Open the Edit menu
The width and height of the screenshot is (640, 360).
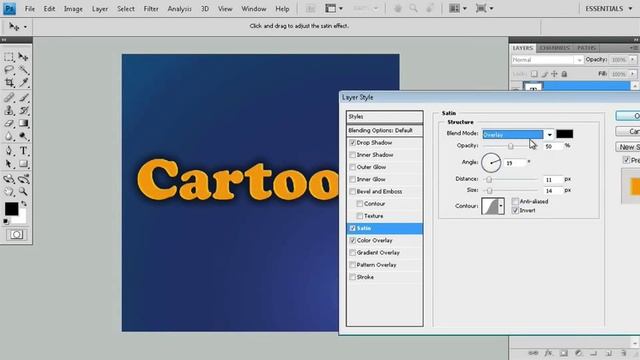pyautogui.click(x=49, y=9)
